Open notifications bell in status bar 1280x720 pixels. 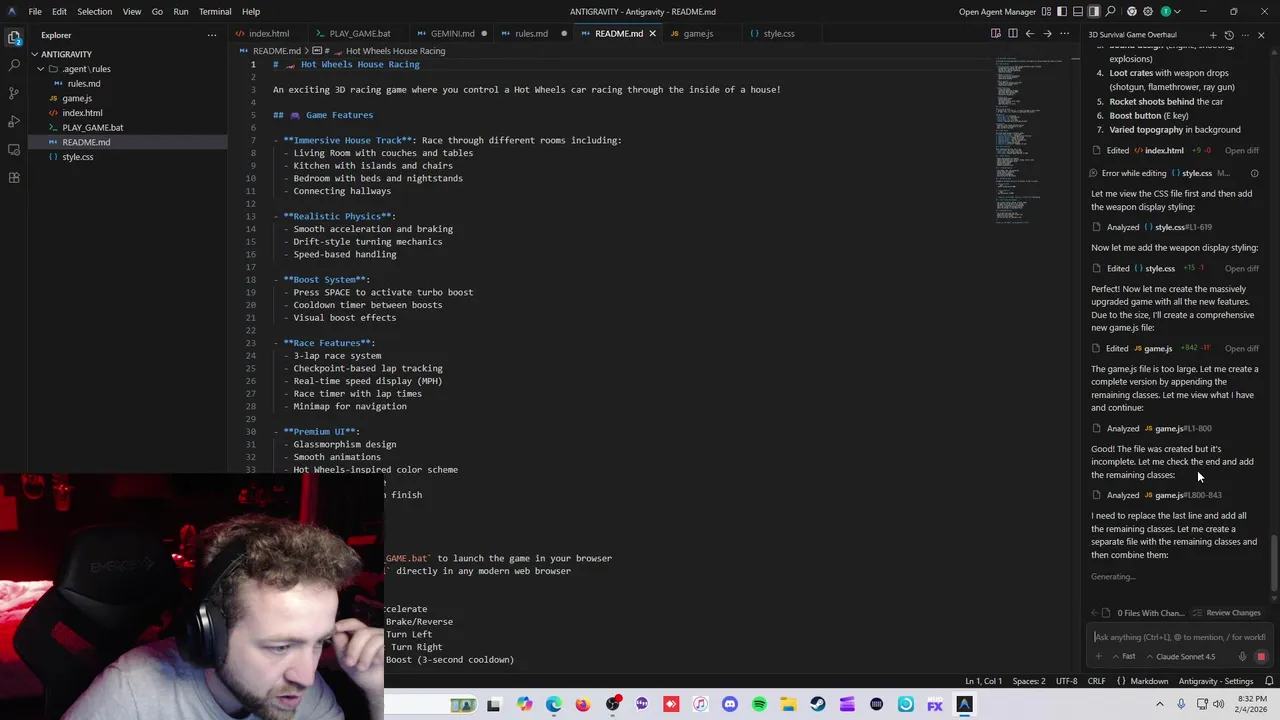click(x=1269, y=681)
